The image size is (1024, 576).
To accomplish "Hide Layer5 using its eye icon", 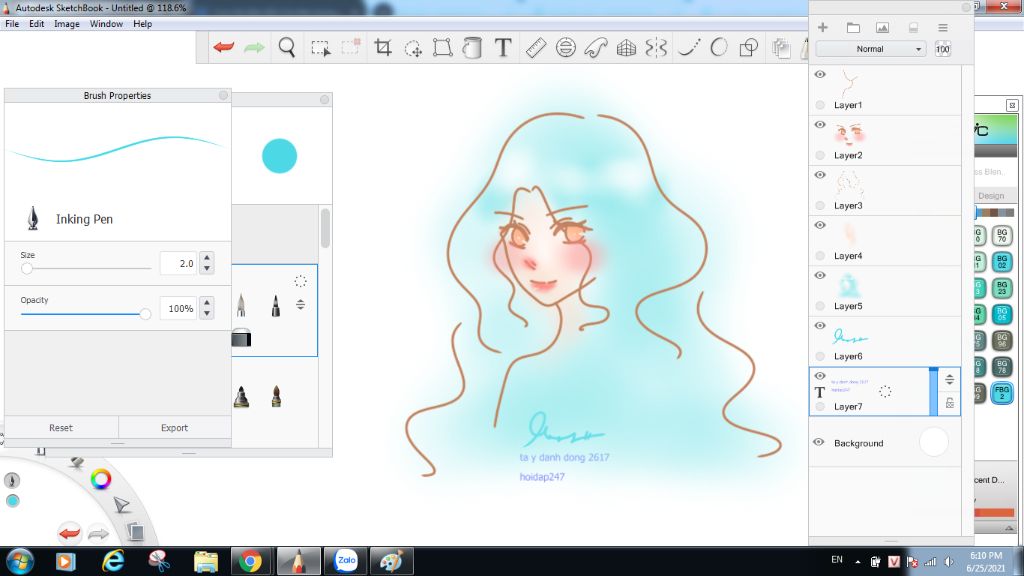I will [820, 276].
